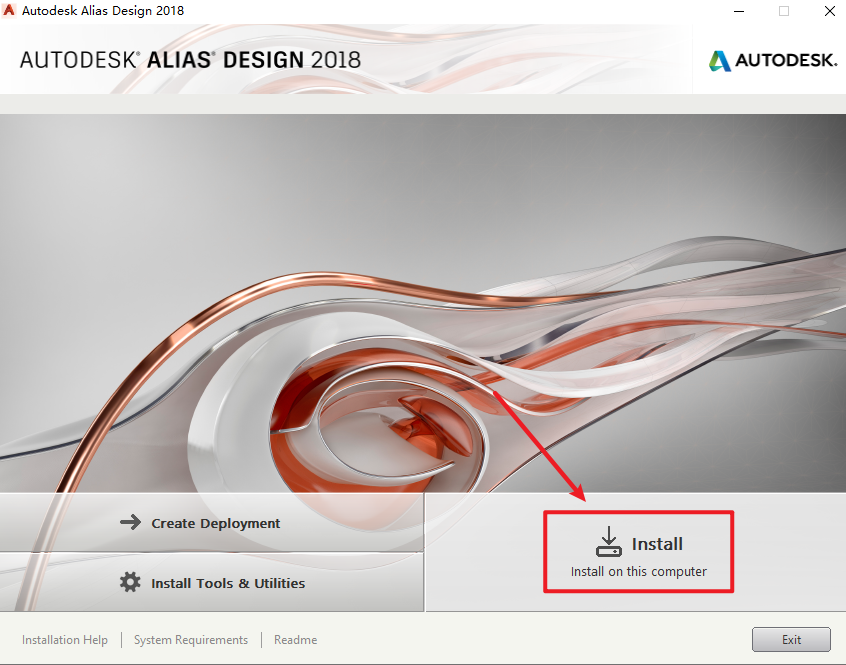846x665 pixels.
Task: Click the disabled maximize window button
Action: tap(784, 11)
